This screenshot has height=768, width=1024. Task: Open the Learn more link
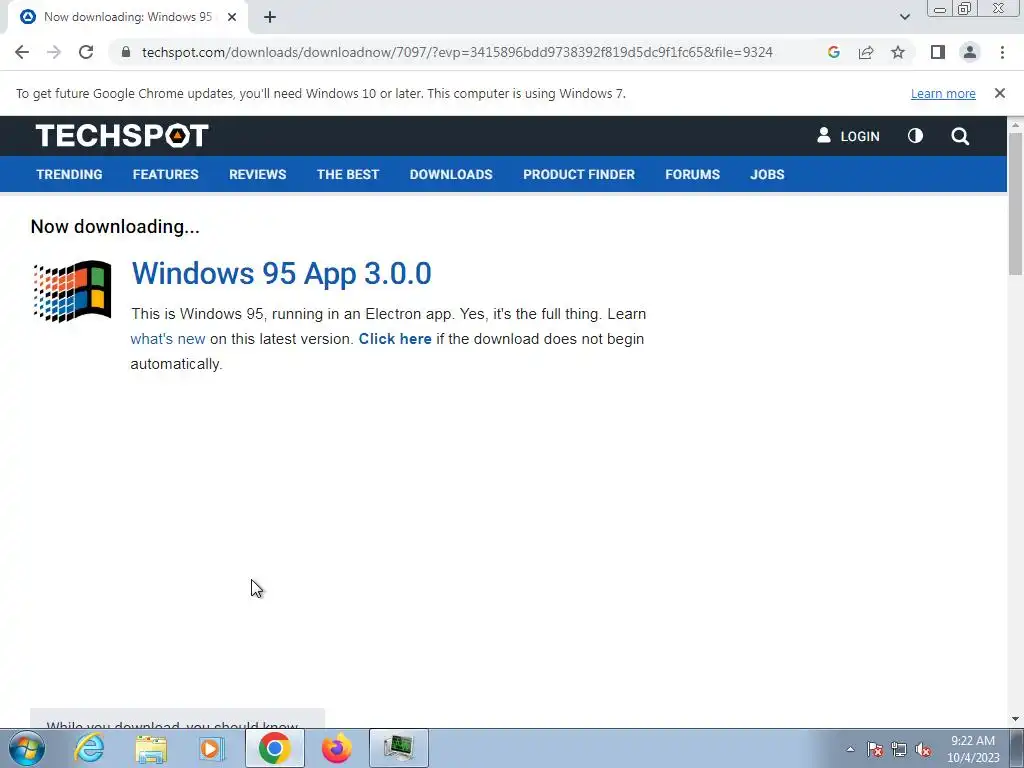943,94
